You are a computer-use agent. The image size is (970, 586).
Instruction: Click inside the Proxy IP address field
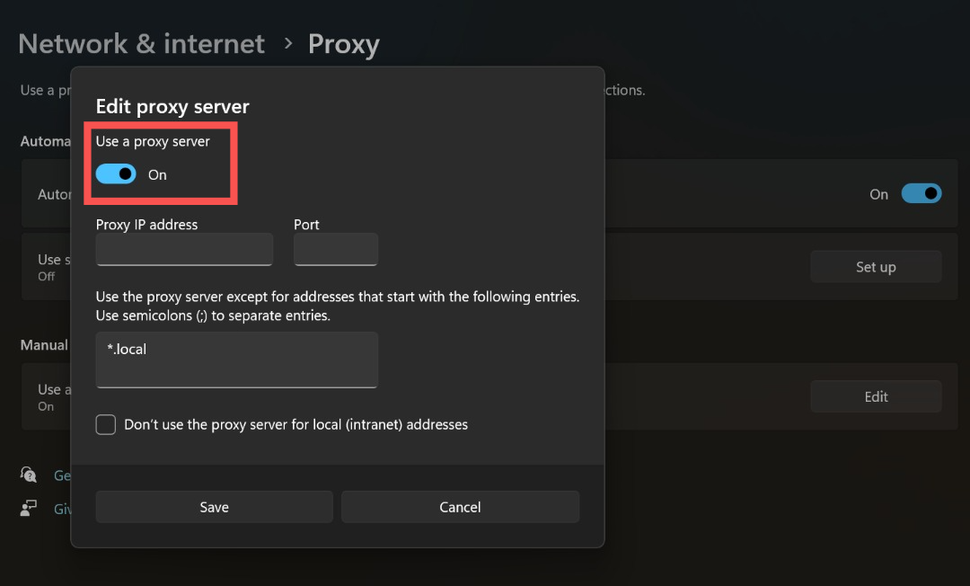point(183,249)
